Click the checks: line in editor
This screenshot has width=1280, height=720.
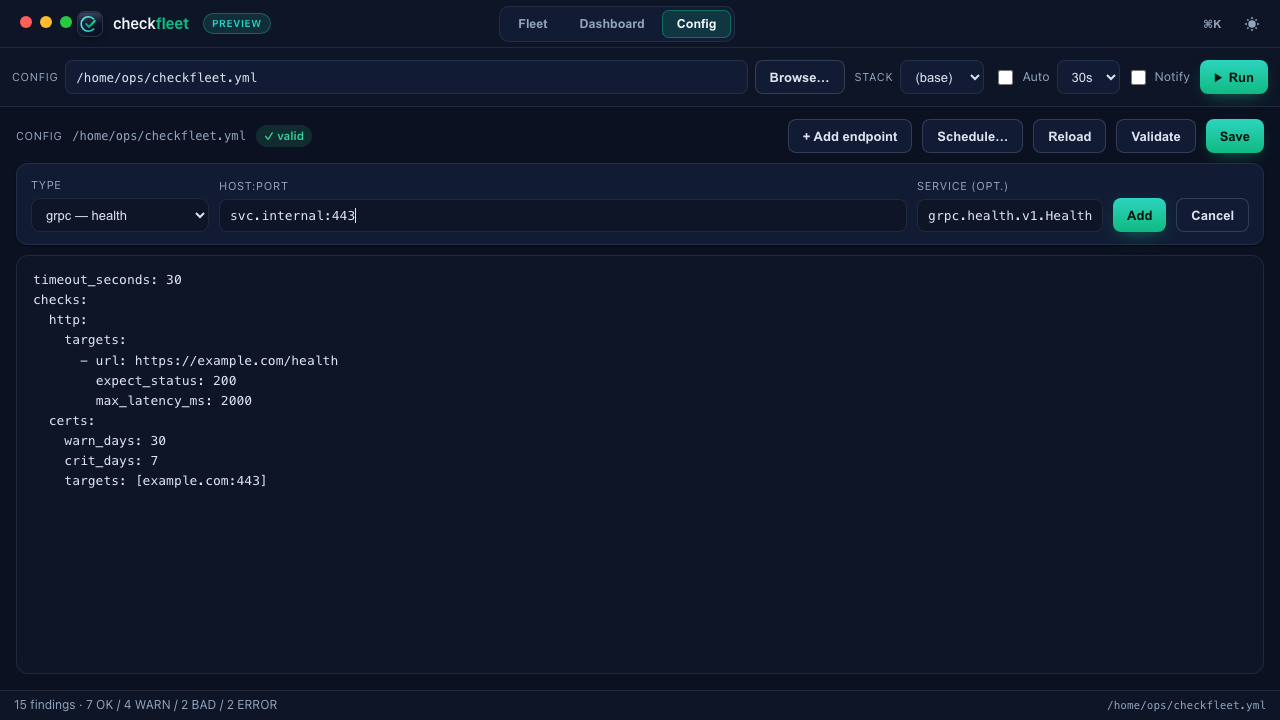coord(60,300)
